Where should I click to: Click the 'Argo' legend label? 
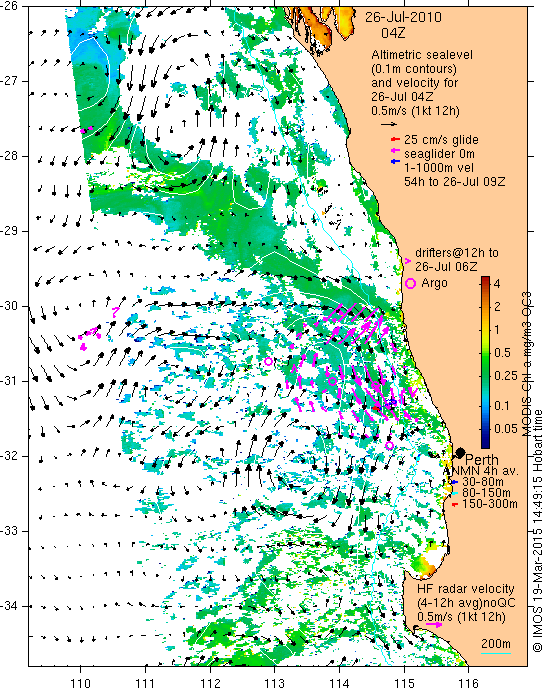434,283
